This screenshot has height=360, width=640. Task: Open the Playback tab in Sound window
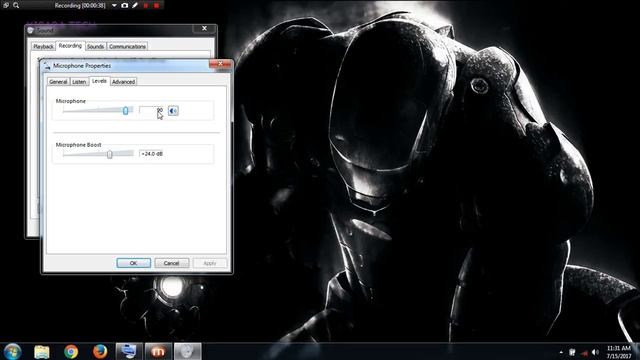[x=43, y=47]
